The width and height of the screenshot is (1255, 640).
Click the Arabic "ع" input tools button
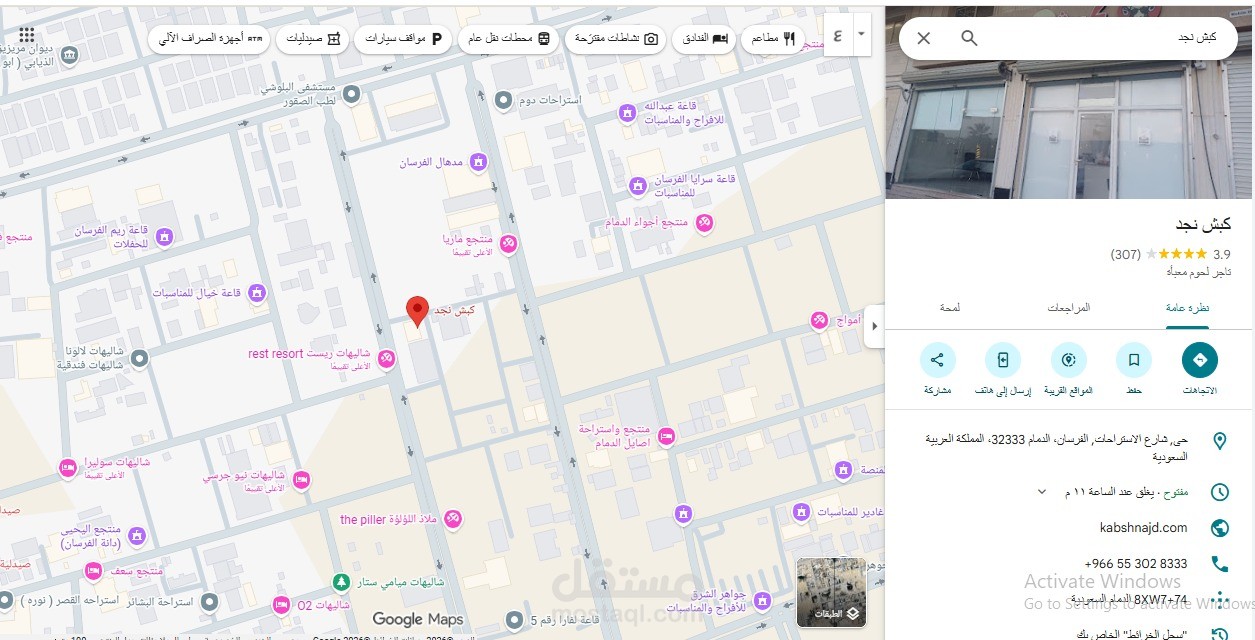coord(837,37)
